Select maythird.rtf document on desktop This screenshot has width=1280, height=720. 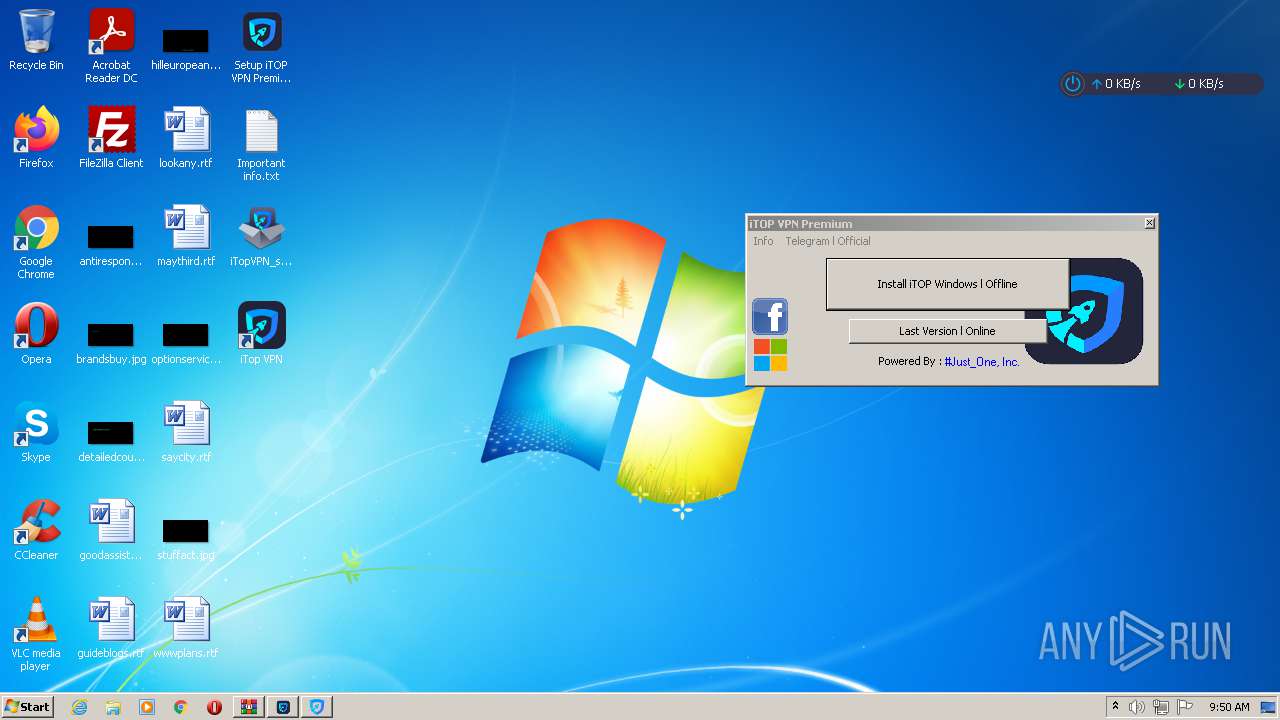pos(186,236)
